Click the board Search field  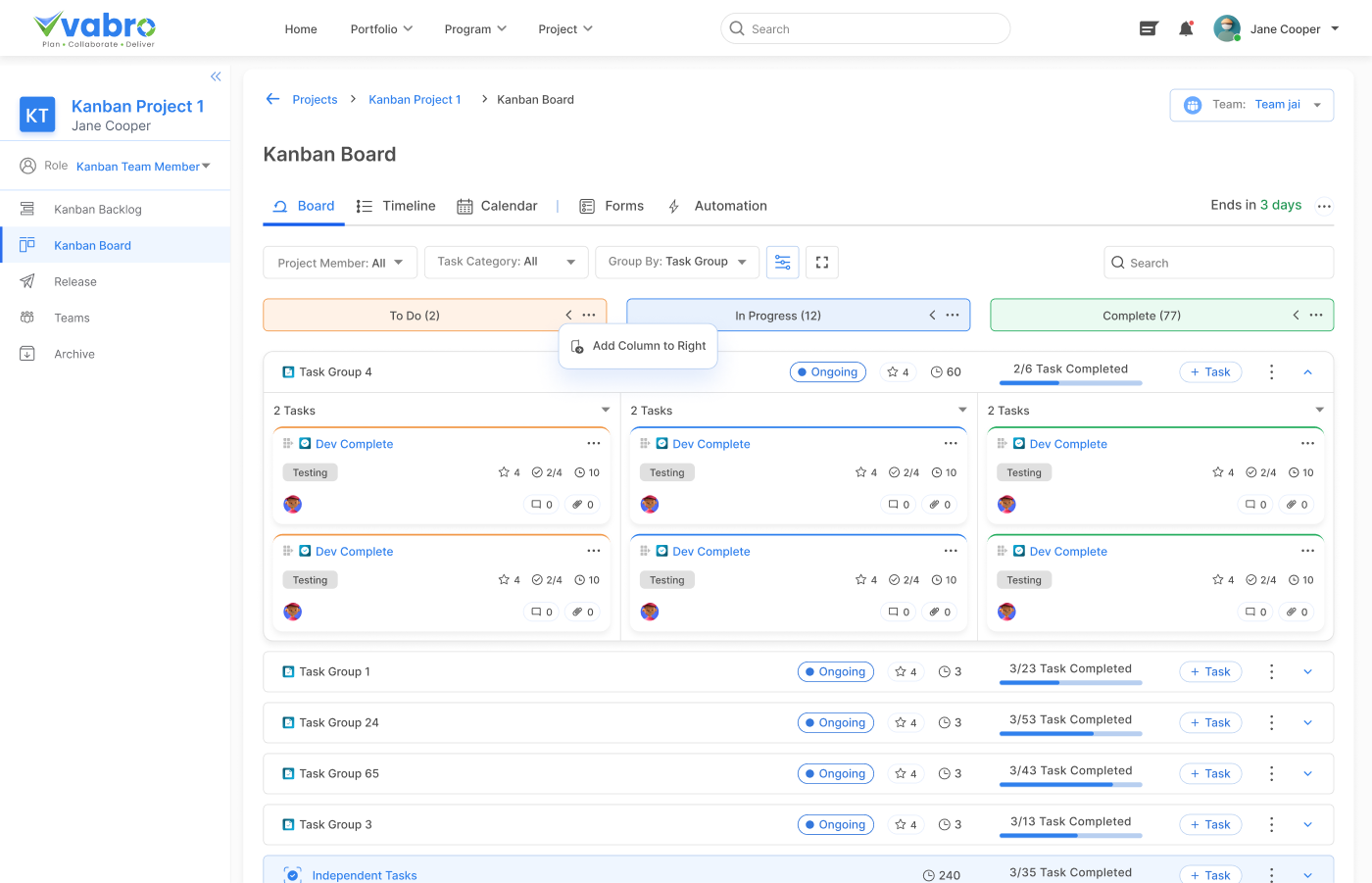[x=1218, y=263]
